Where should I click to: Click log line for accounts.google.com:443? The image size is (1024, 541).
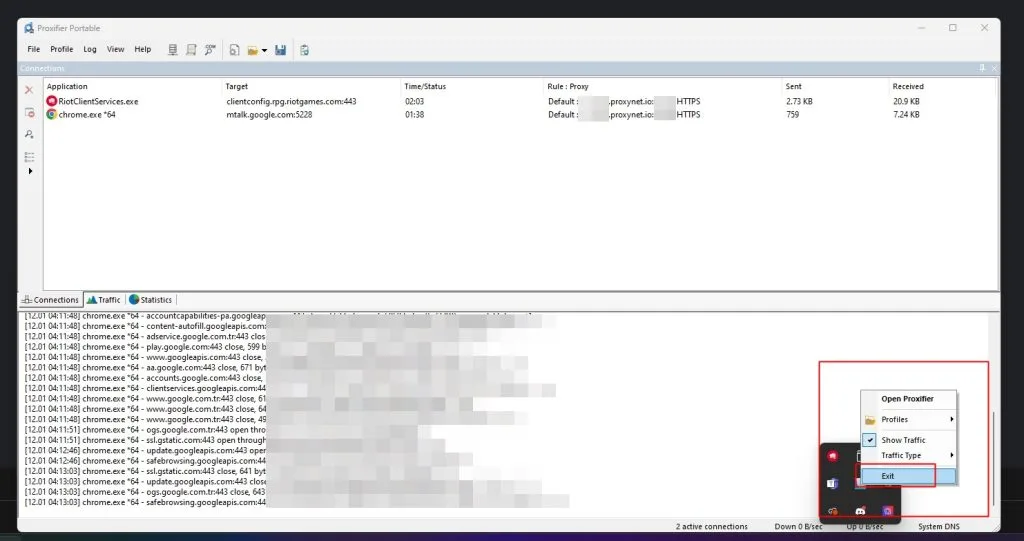click(144, 378)
